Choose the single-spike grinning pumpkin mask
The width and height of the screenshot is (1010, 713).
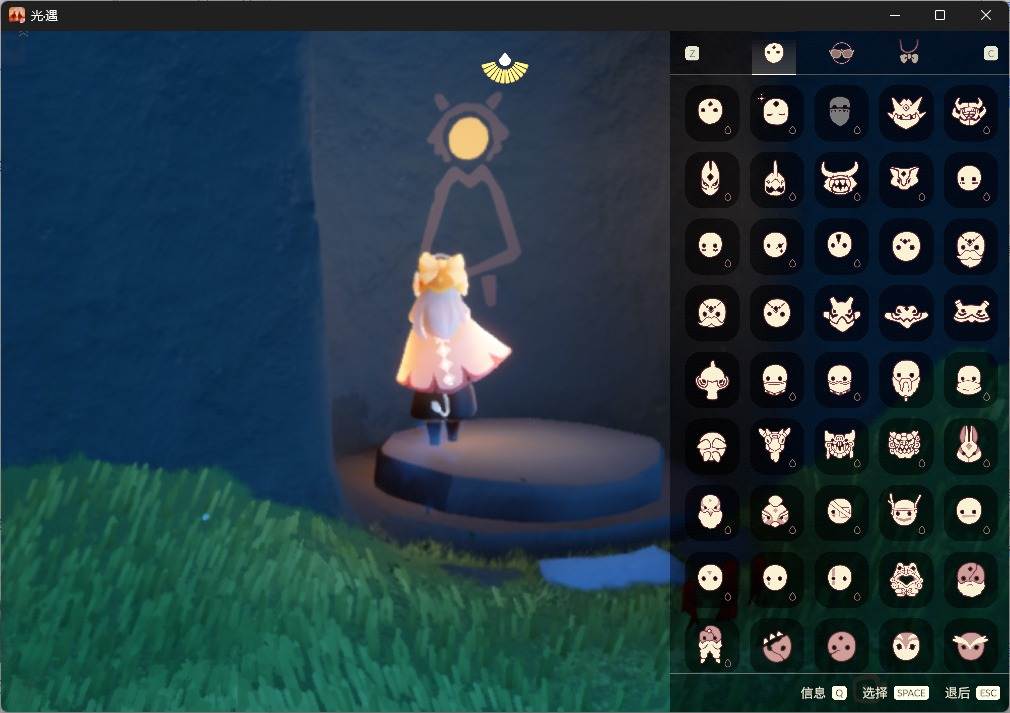click(776, 179)
